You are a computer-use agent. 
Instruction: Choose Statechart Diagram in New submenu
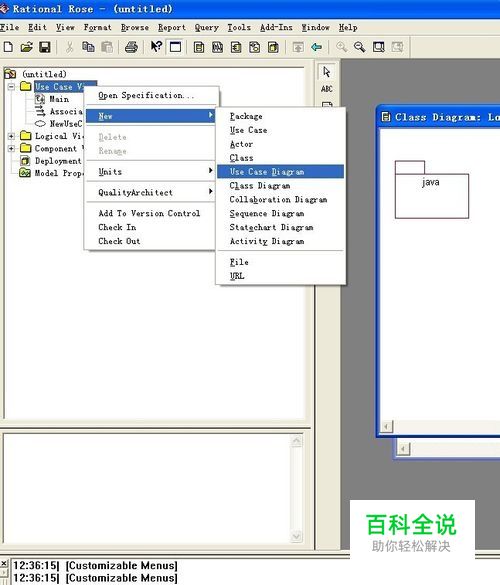(280, 227)
